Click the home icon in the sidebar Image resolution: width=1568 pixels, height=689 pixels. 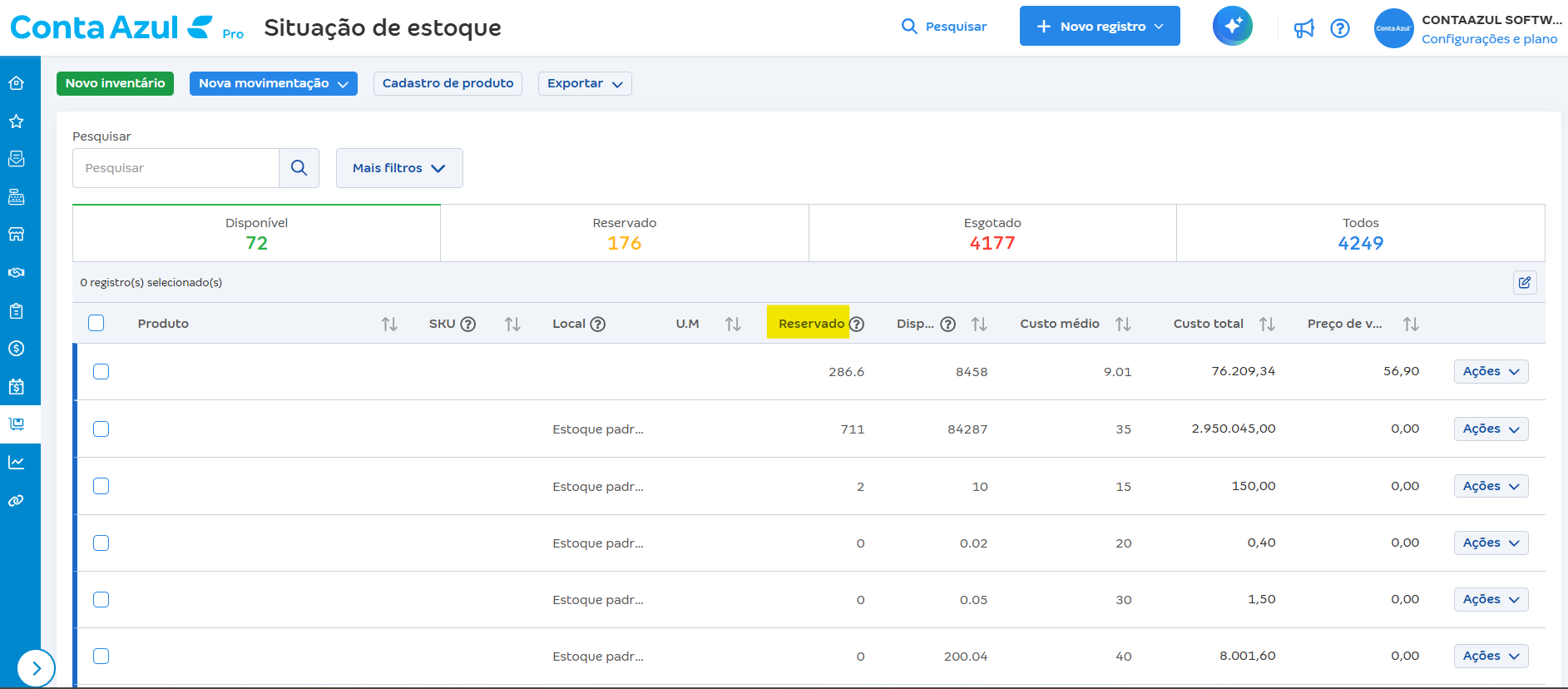(17, 83)
